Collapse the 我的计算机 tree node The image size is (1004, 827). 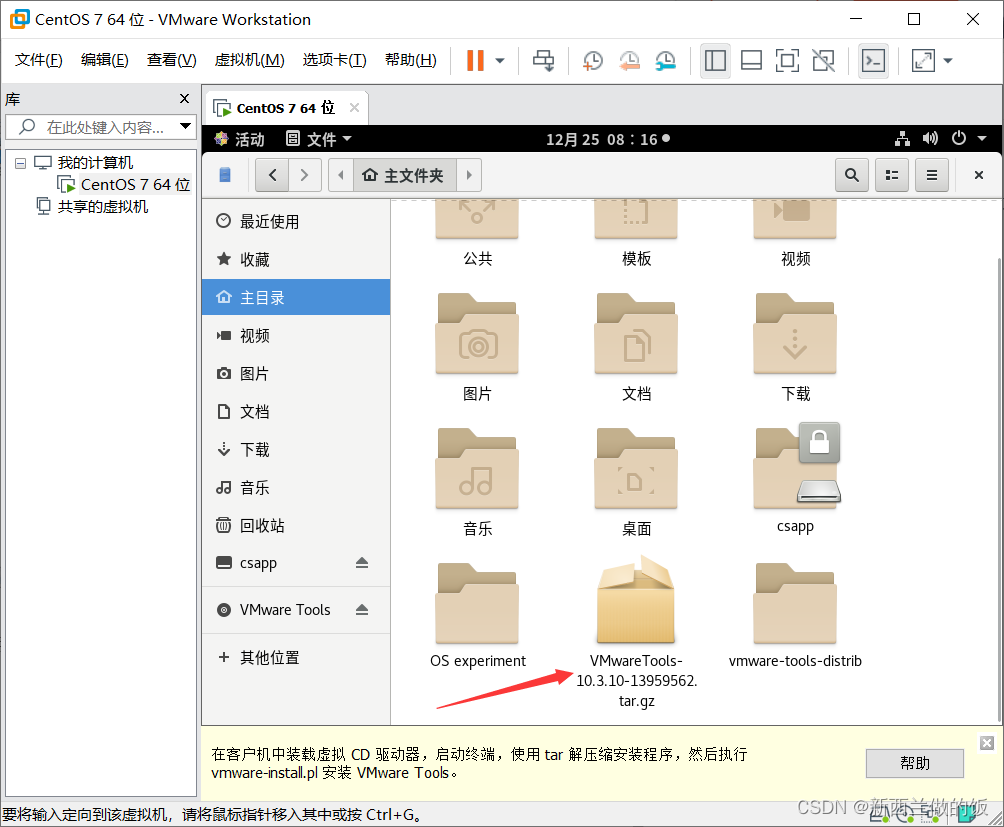tap(20, 163)
